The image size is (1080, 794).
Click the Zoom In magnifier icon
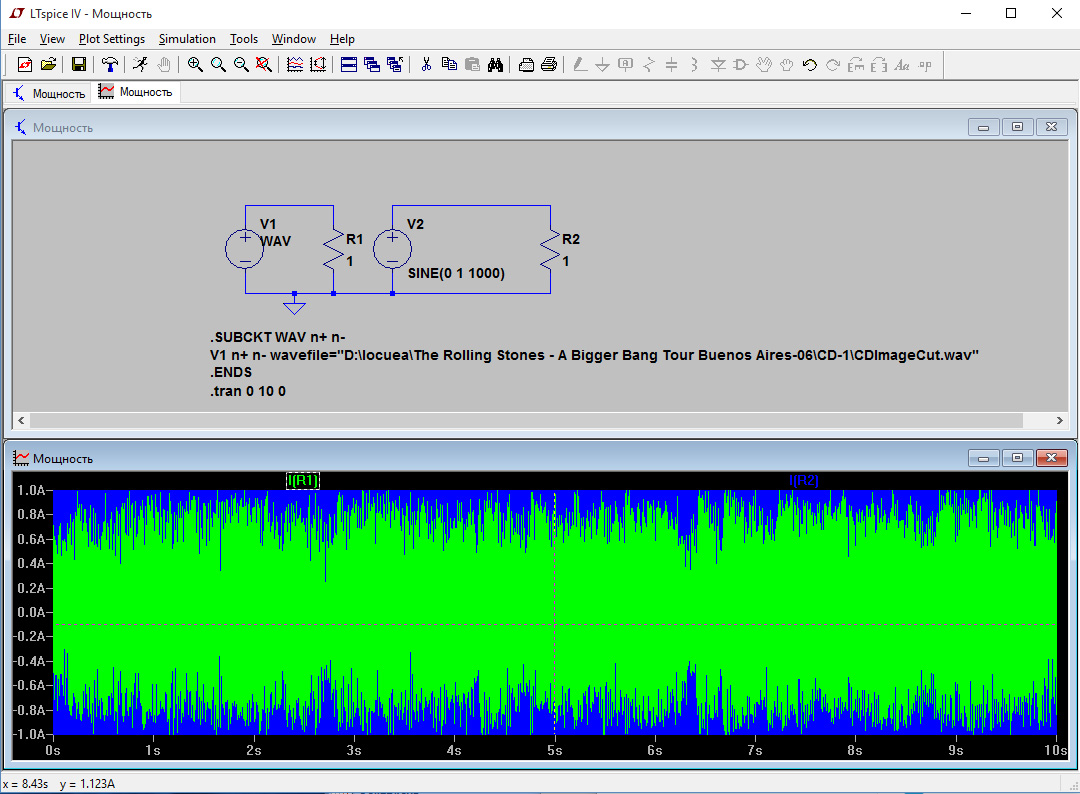tap(195, 65)
